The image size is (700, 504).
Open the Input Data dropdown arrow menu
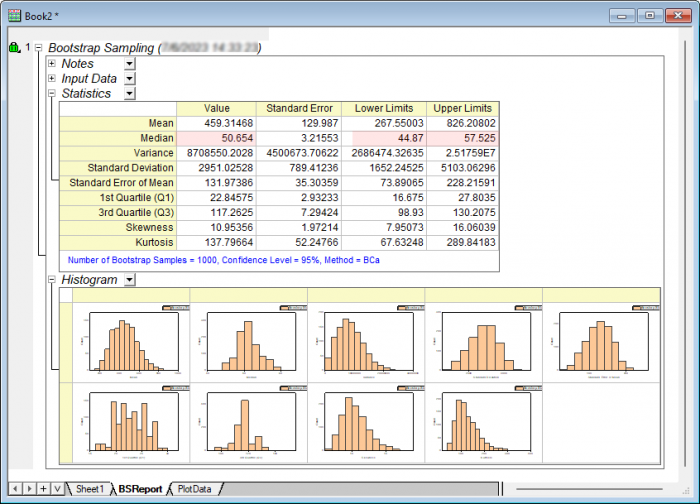[129, 78]
